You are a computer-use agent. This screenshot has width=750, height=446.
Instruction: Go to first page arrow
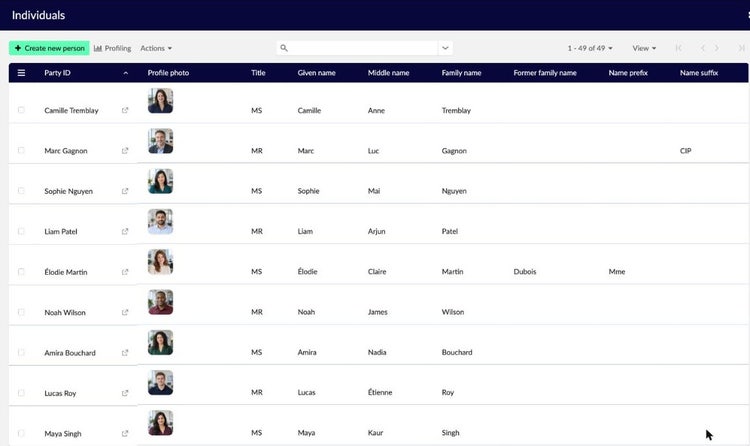pyautogui.click(x=678, y=48)
